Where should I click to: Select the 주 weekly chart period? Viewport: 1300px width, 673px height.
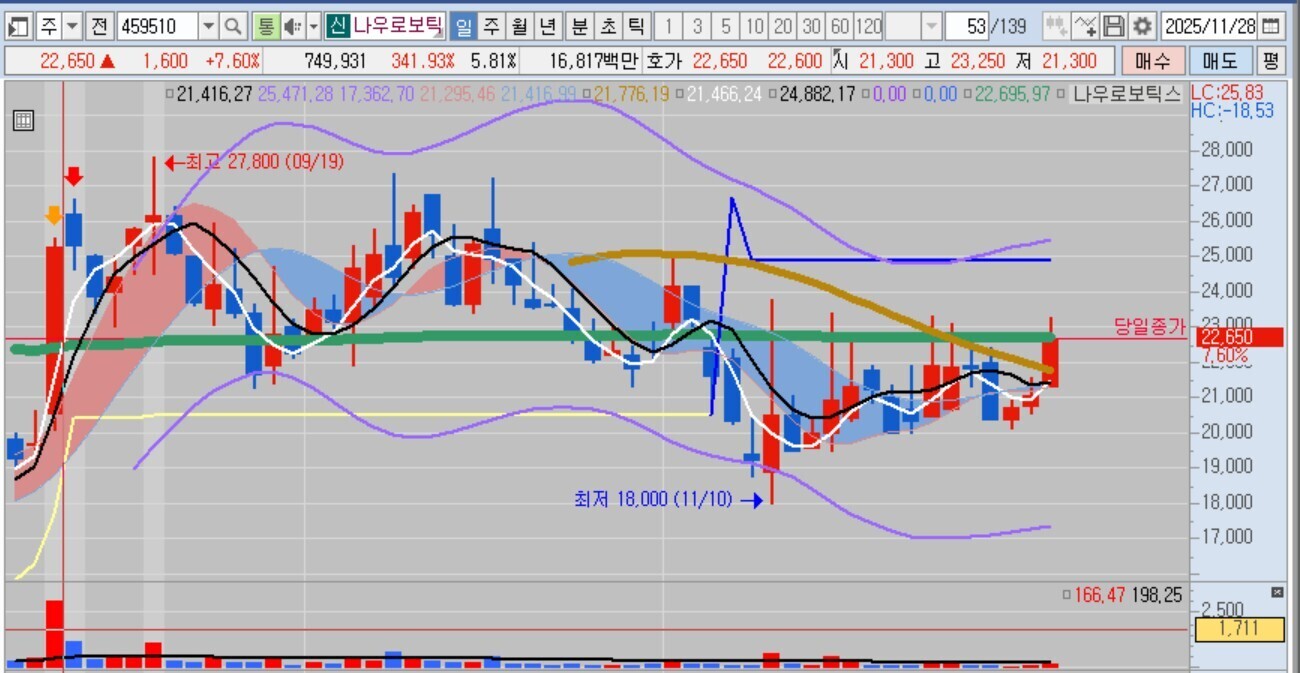click(491, 26)
